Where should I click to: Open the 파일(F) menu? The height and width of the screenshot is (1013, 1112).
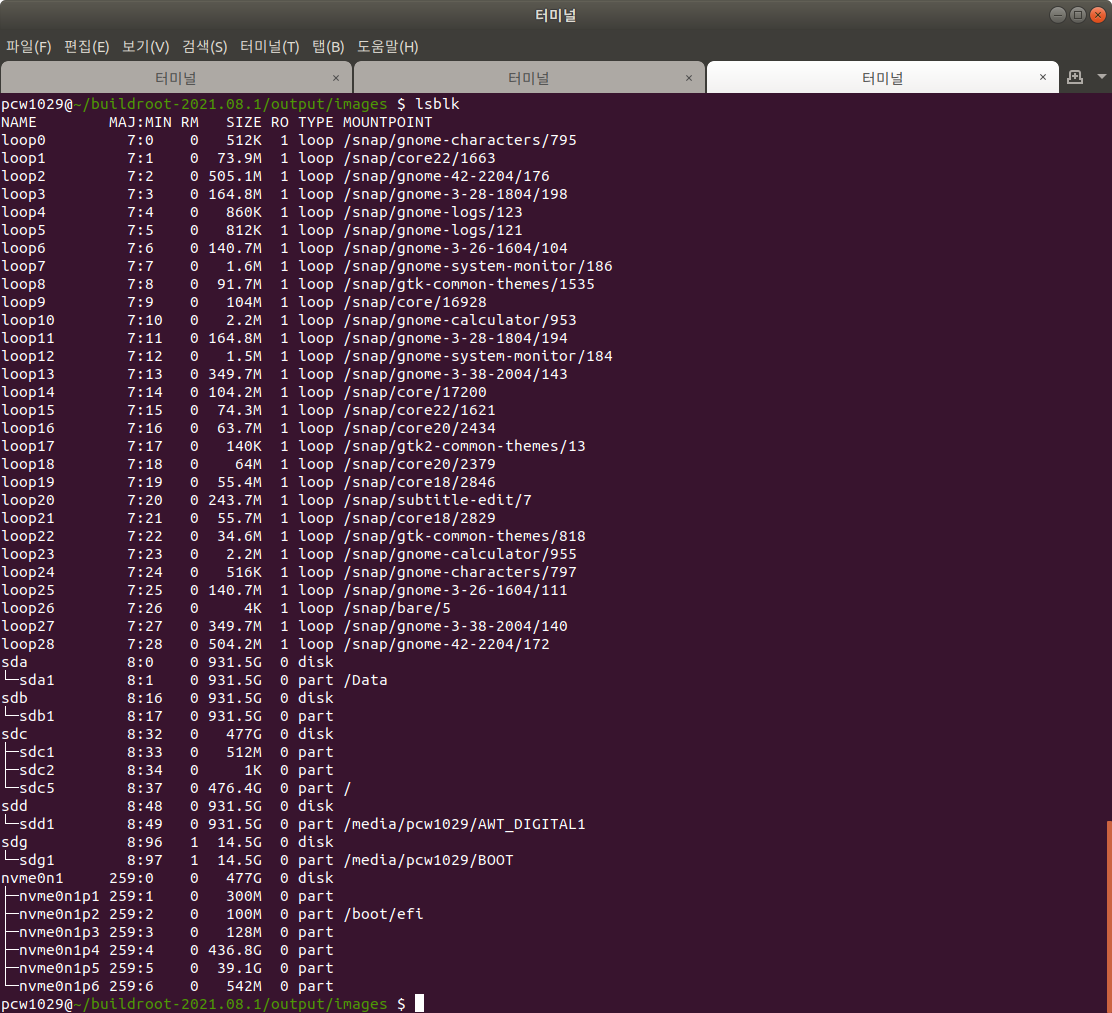coord(28,46)
